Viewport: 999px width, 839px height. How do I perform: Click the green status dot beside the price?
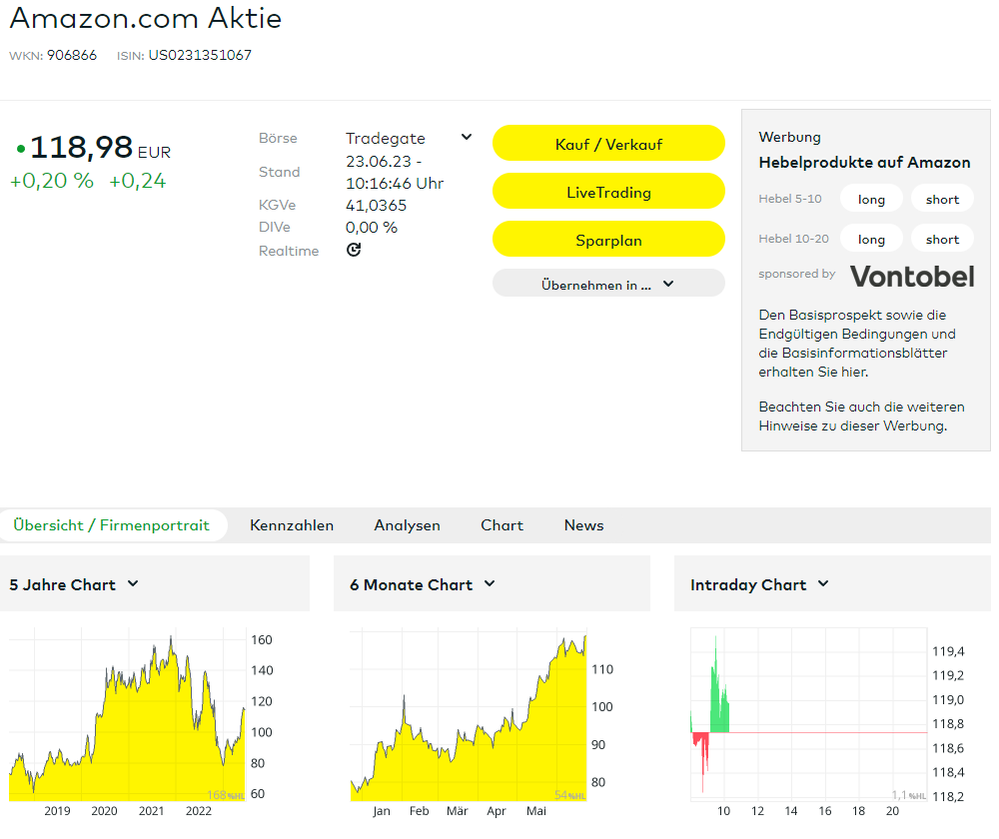point(20,150)
